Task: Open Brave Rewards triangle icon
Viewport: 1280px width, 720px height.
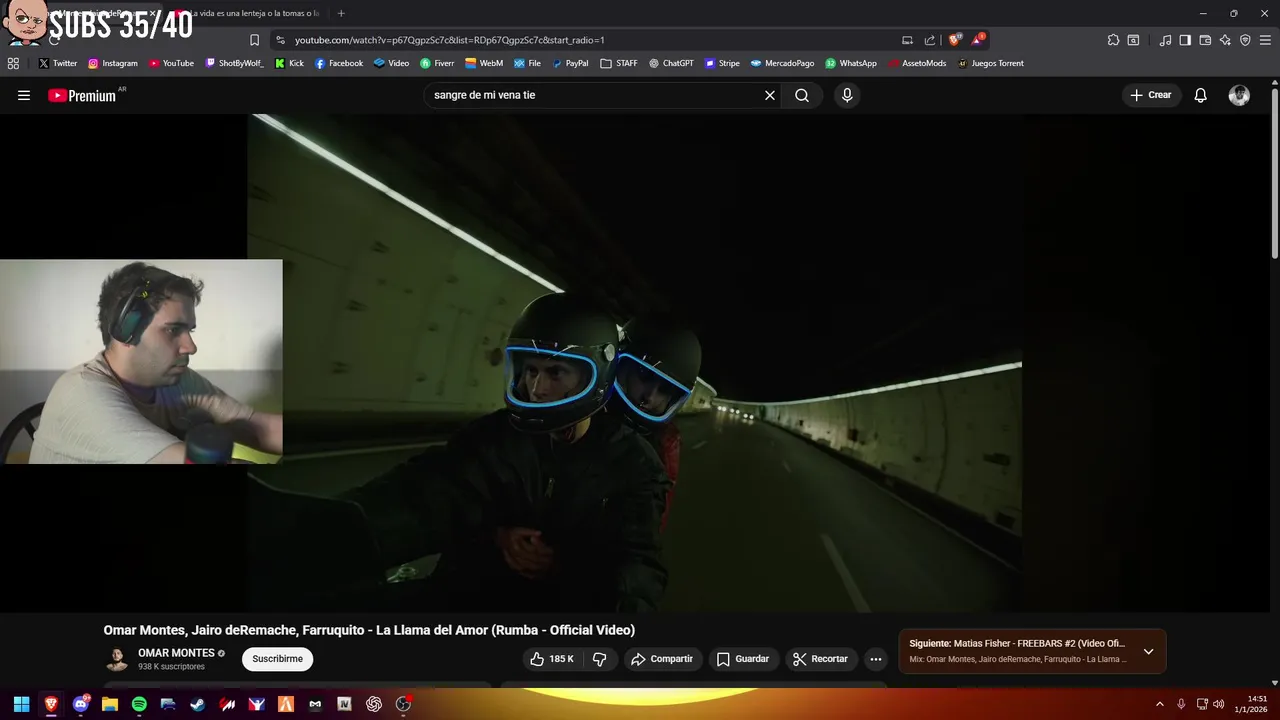Action: coord(978,40)
